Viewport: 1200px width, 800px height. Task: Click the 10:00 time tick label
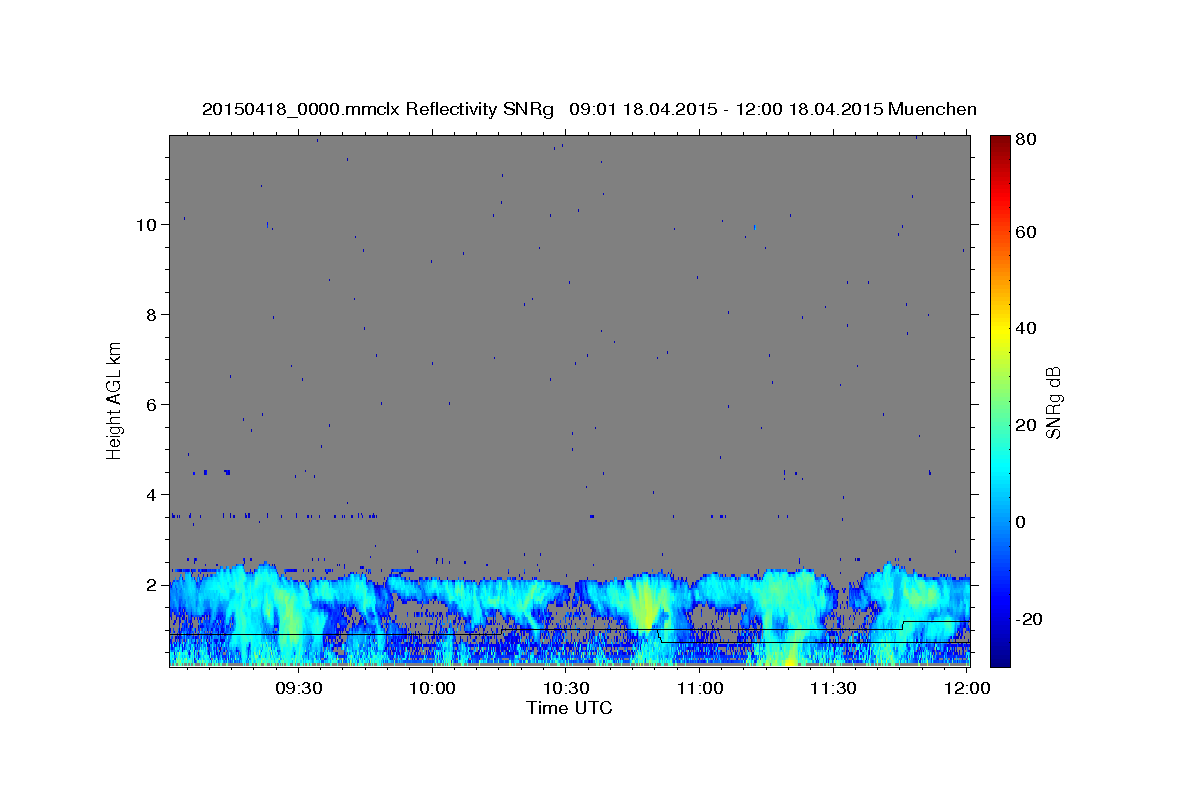click(433, 689)
